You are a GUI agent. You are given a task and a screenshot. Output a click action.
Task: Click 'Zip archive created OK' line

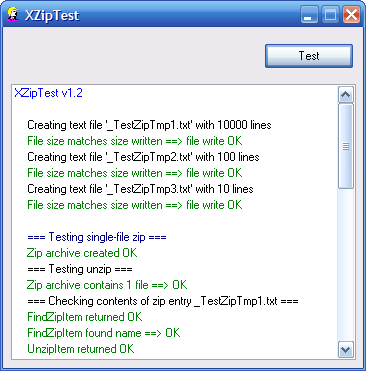pos(82,253)
